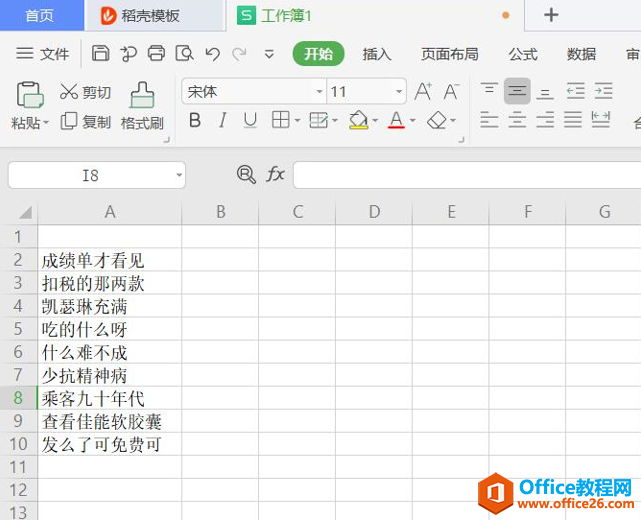Click the eraser clear-format icon

(x=437, y=120)
